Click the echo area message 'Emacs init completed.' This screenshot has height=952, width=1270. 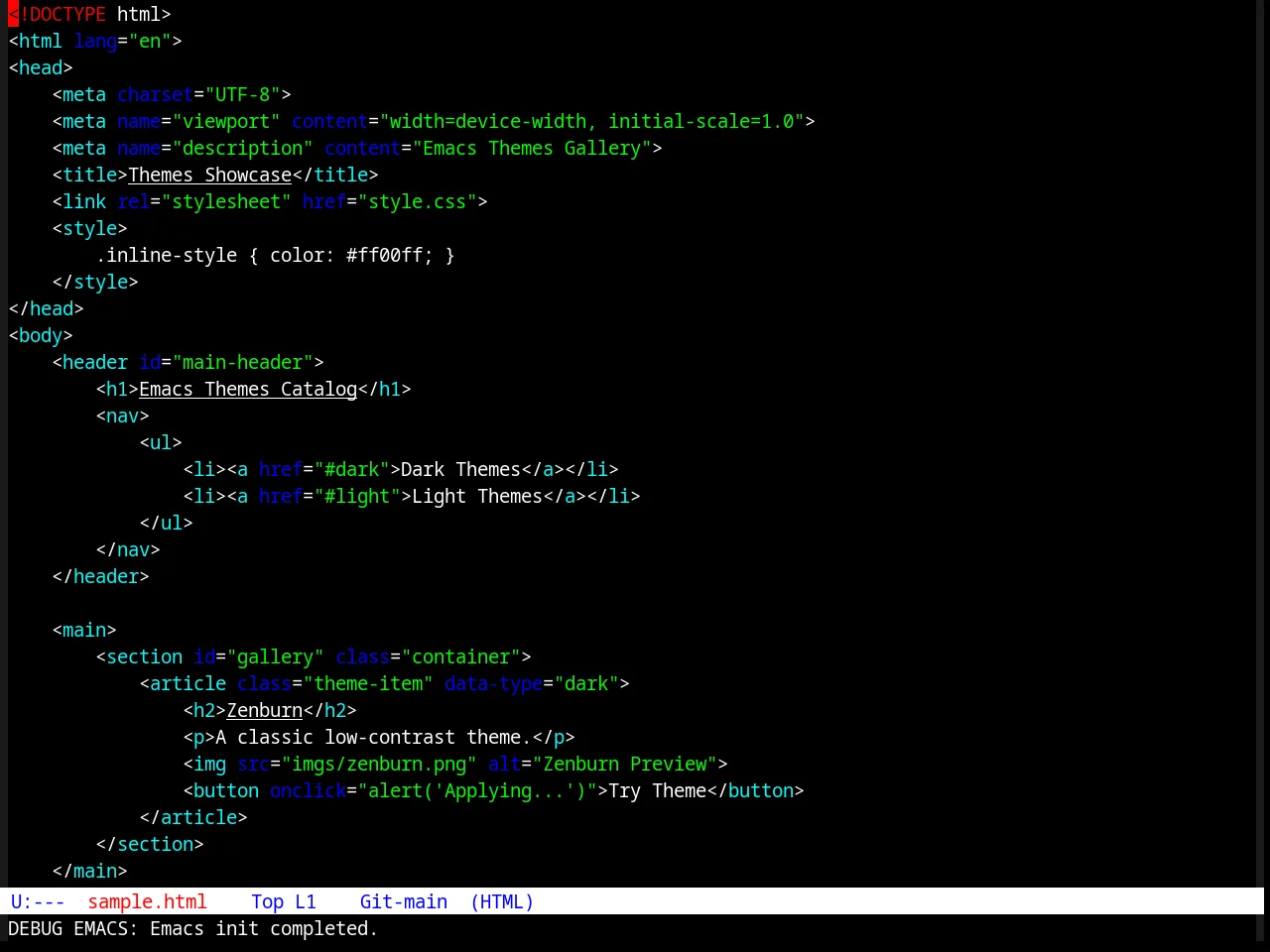point(264,928)
